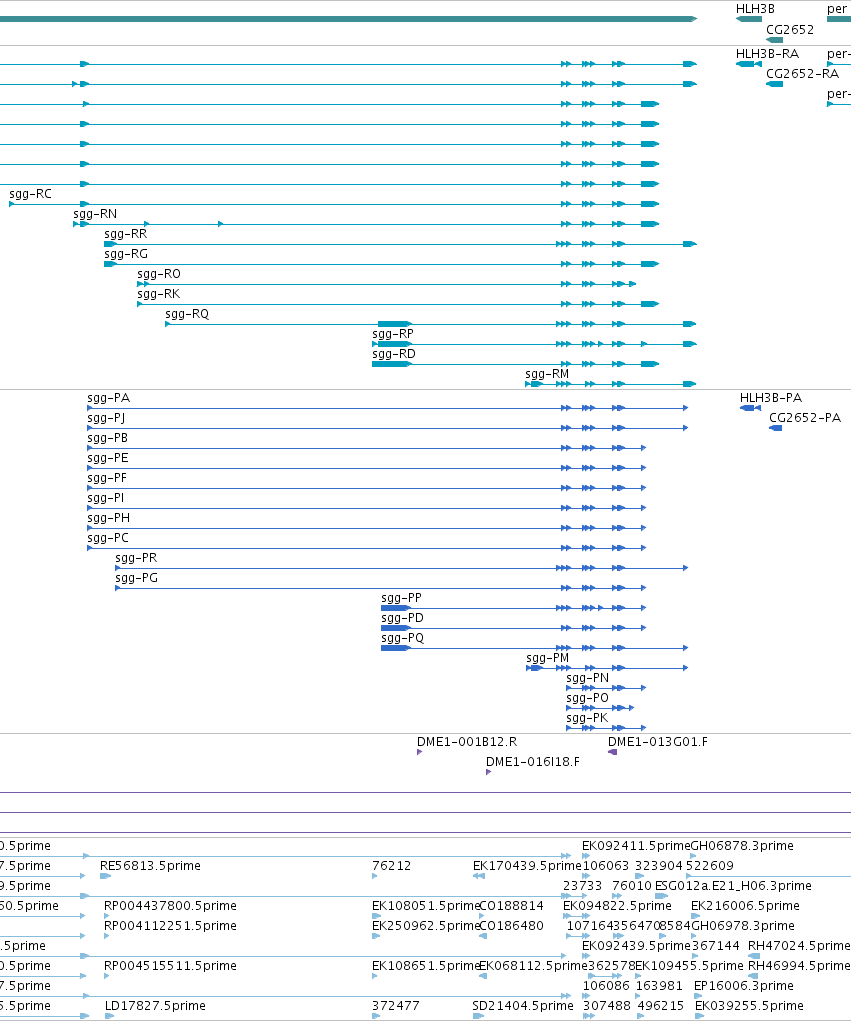Select the GH06978.3prime EST label

click(x=743, y=926)
